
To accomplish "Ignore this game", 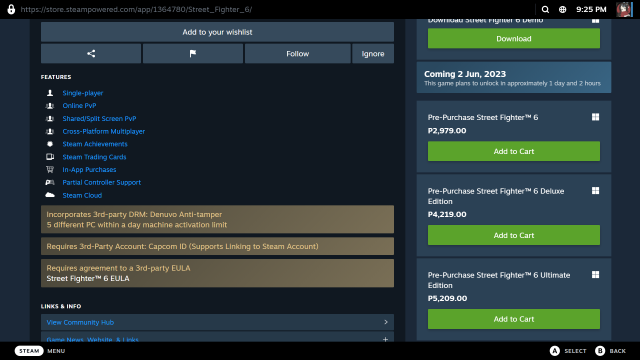I will pos(373,53).
